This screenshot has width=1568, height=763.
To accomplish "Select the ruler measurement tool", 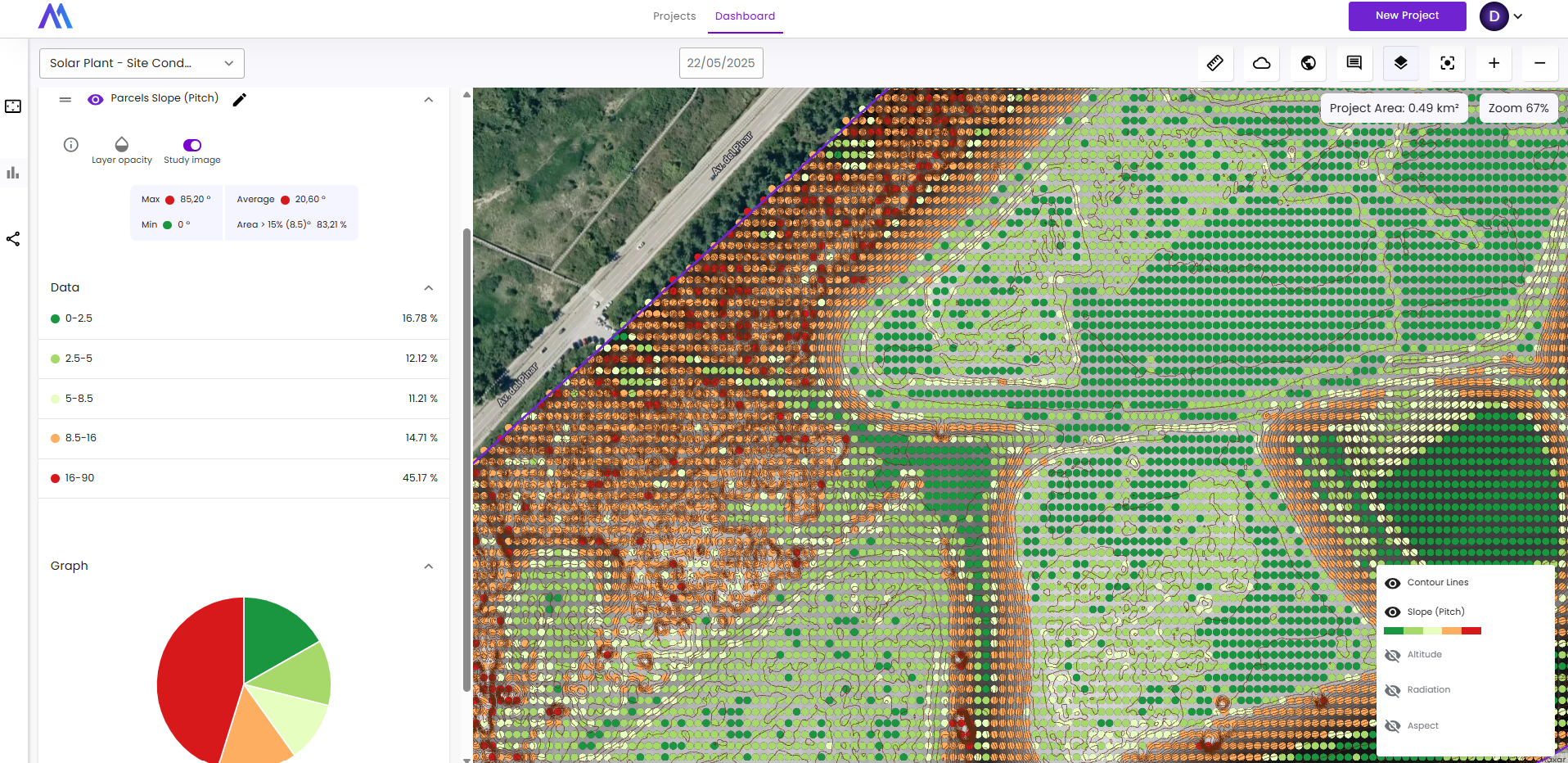I will coord(1215,63).
